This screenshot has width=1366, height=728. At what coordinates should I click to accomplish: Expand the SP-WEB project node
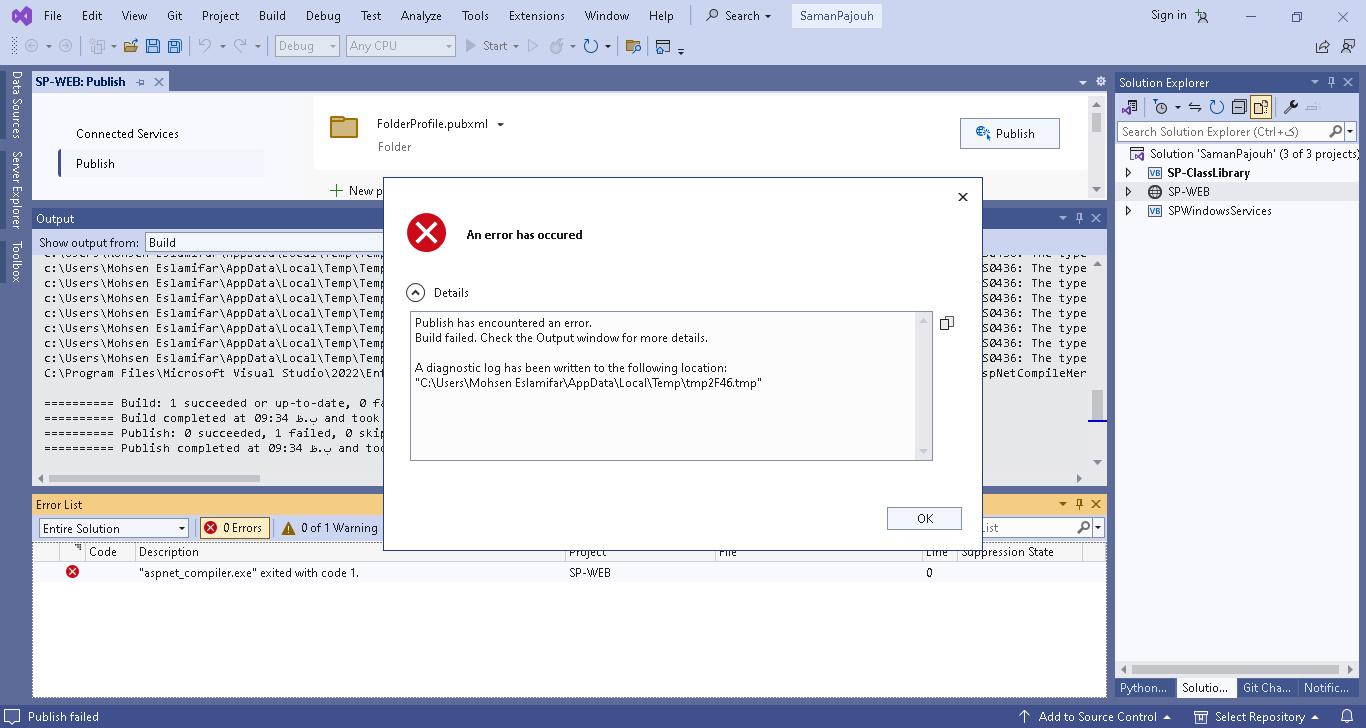[1129, 192]
